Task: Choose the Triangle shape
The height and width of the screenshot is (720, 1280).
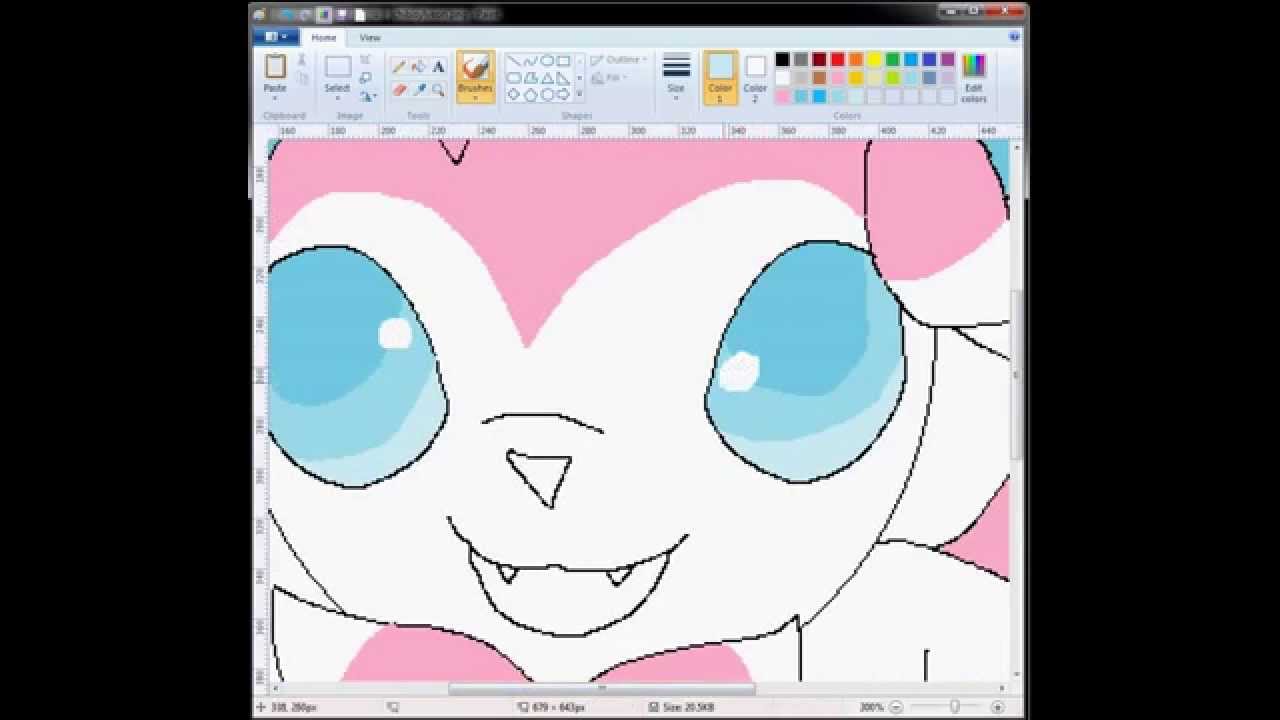Action: click(x=547, y=78)
